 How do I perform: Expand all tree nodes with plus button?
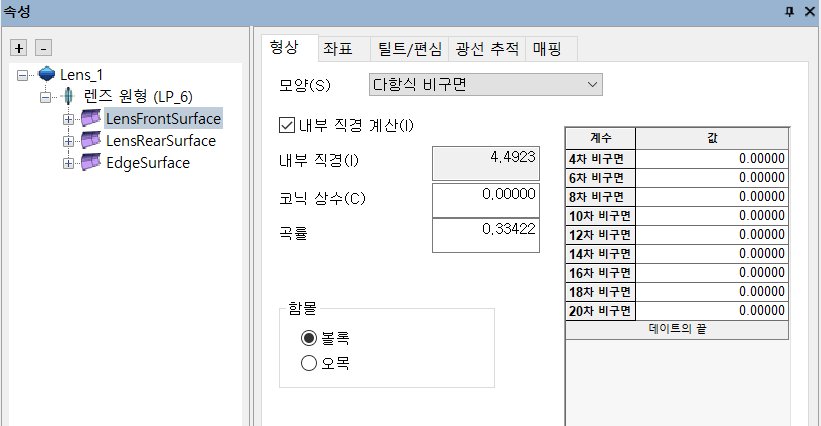click(19, 48)
